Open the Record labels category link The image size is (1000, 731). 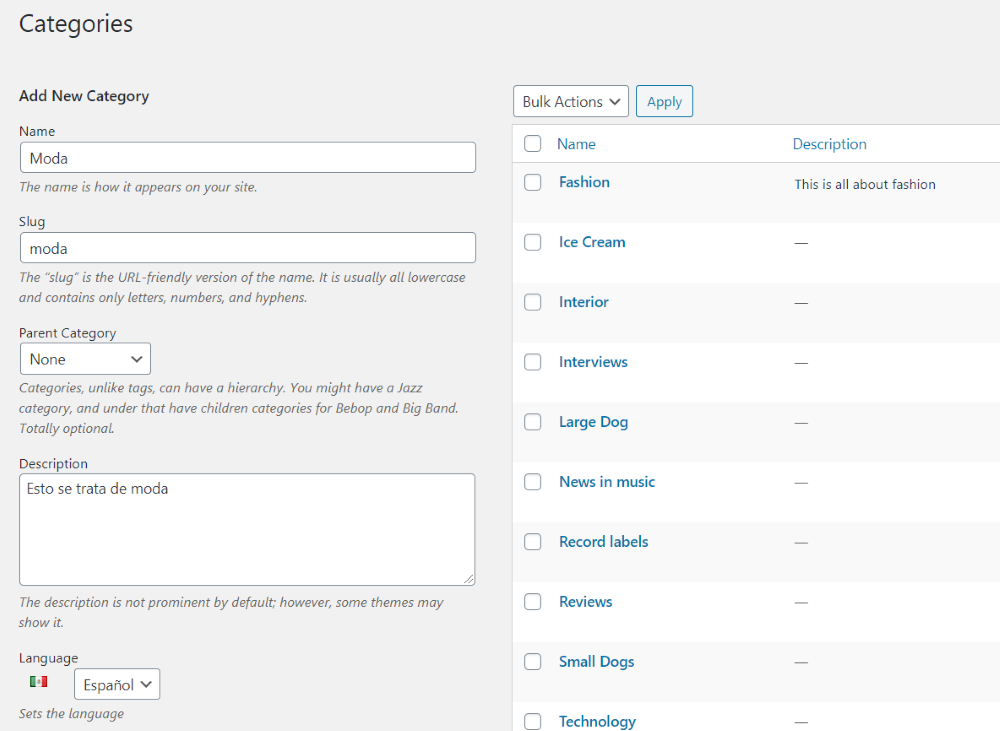point(603,542)
